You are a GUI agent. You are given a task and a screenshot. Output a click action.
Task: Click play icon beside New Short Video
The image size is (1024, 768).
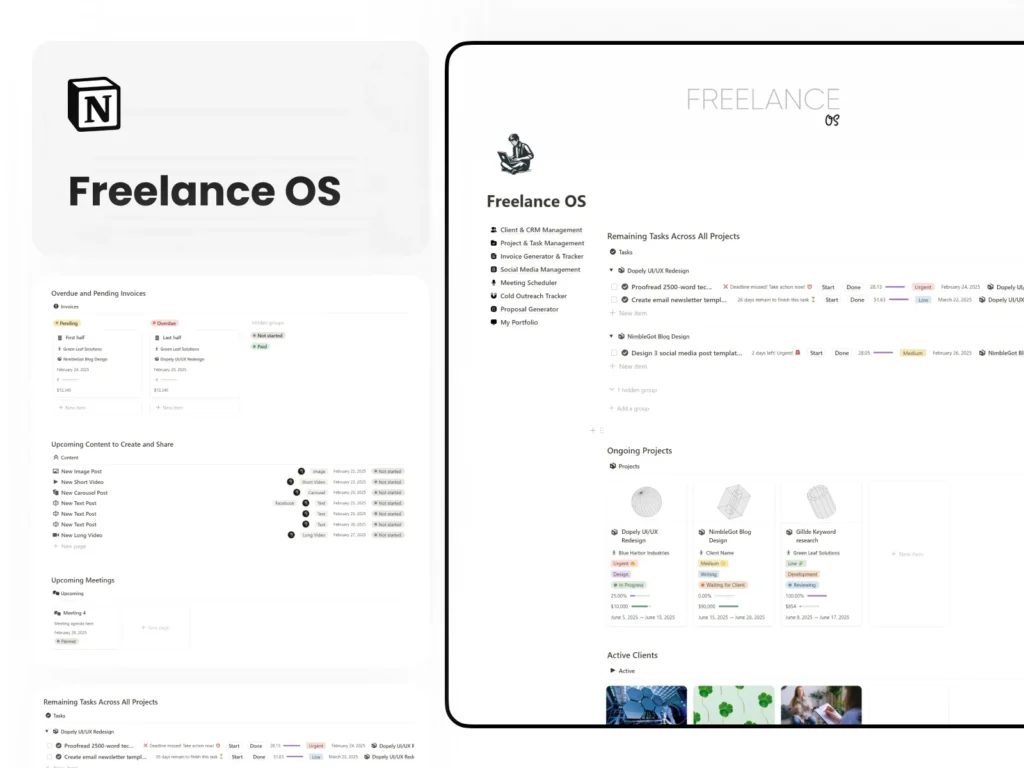click(56, 482)
